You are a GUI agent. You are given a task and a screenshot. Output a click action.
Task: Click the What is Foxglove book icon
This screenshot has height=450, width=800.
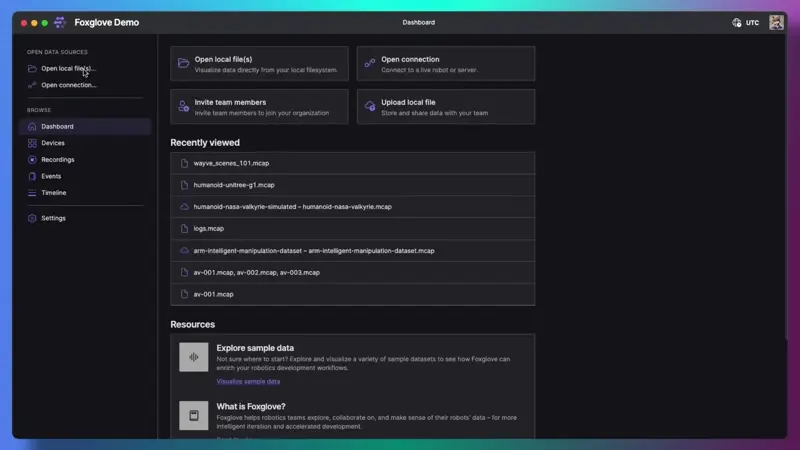tap(194, 415)
